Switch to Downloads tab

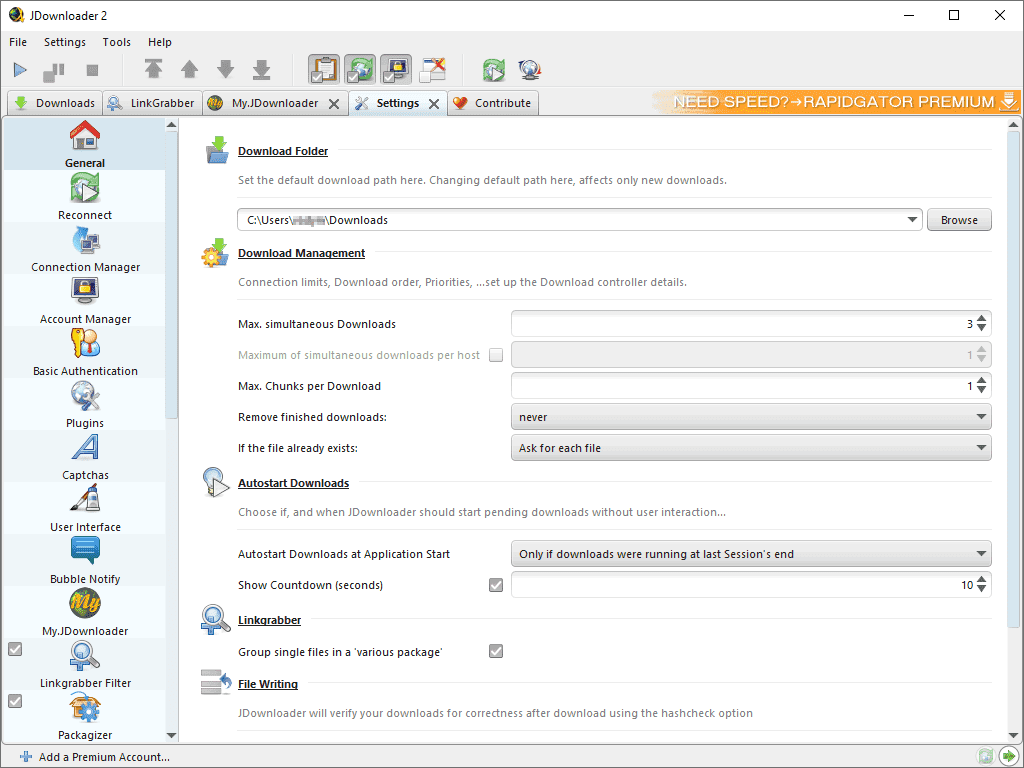(x=55, y=103)
